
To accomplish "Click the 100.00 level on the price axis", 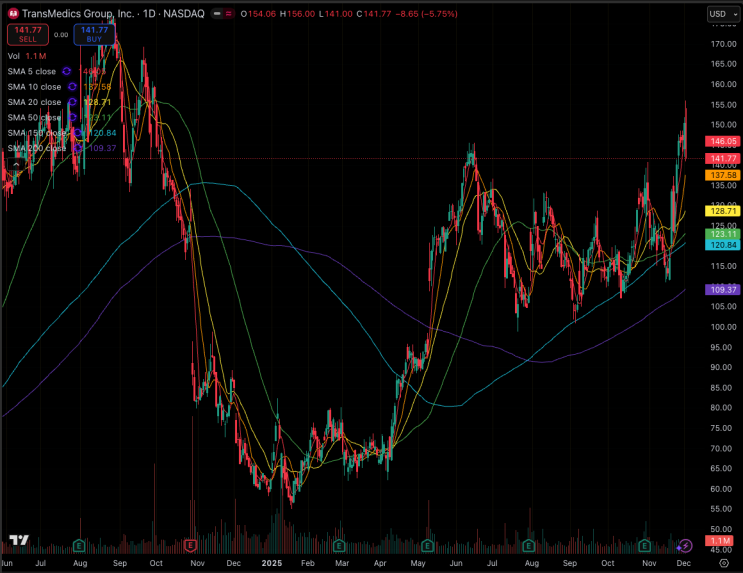I will tap(723, 327).
